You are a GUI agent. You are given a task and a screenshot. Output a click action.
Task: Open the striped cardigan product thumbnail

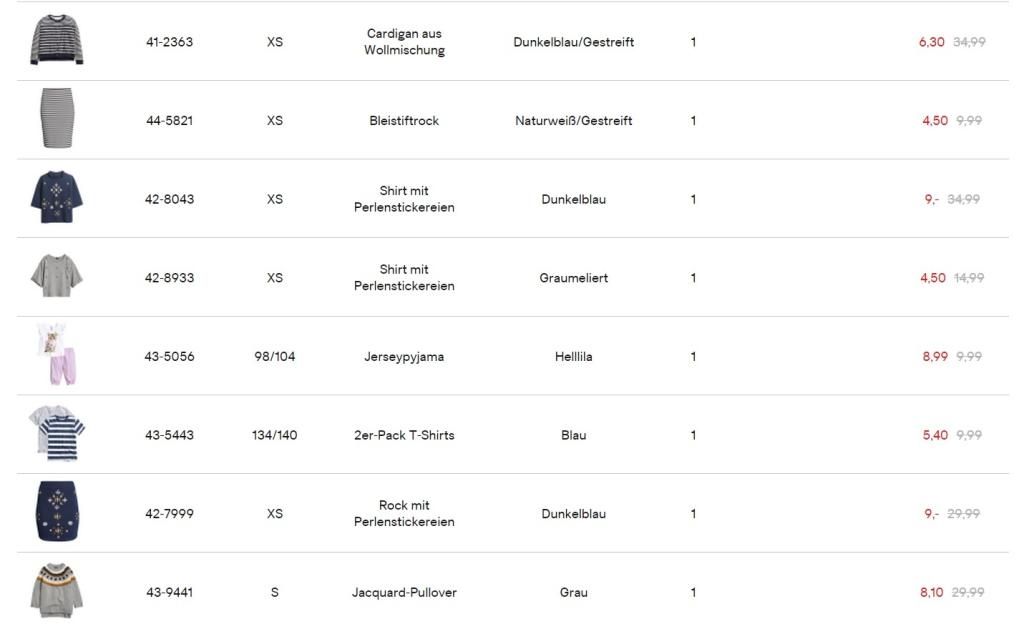(57, 40)
